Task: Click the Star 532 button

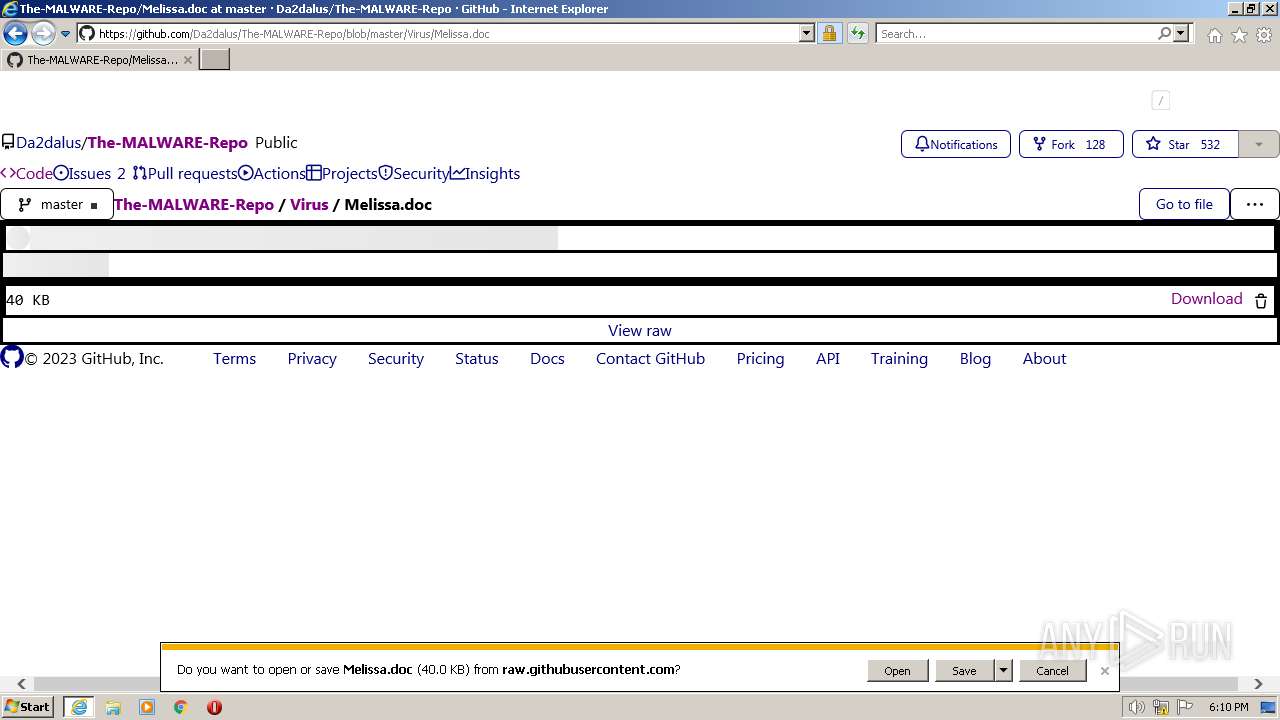Action: 1185,144
